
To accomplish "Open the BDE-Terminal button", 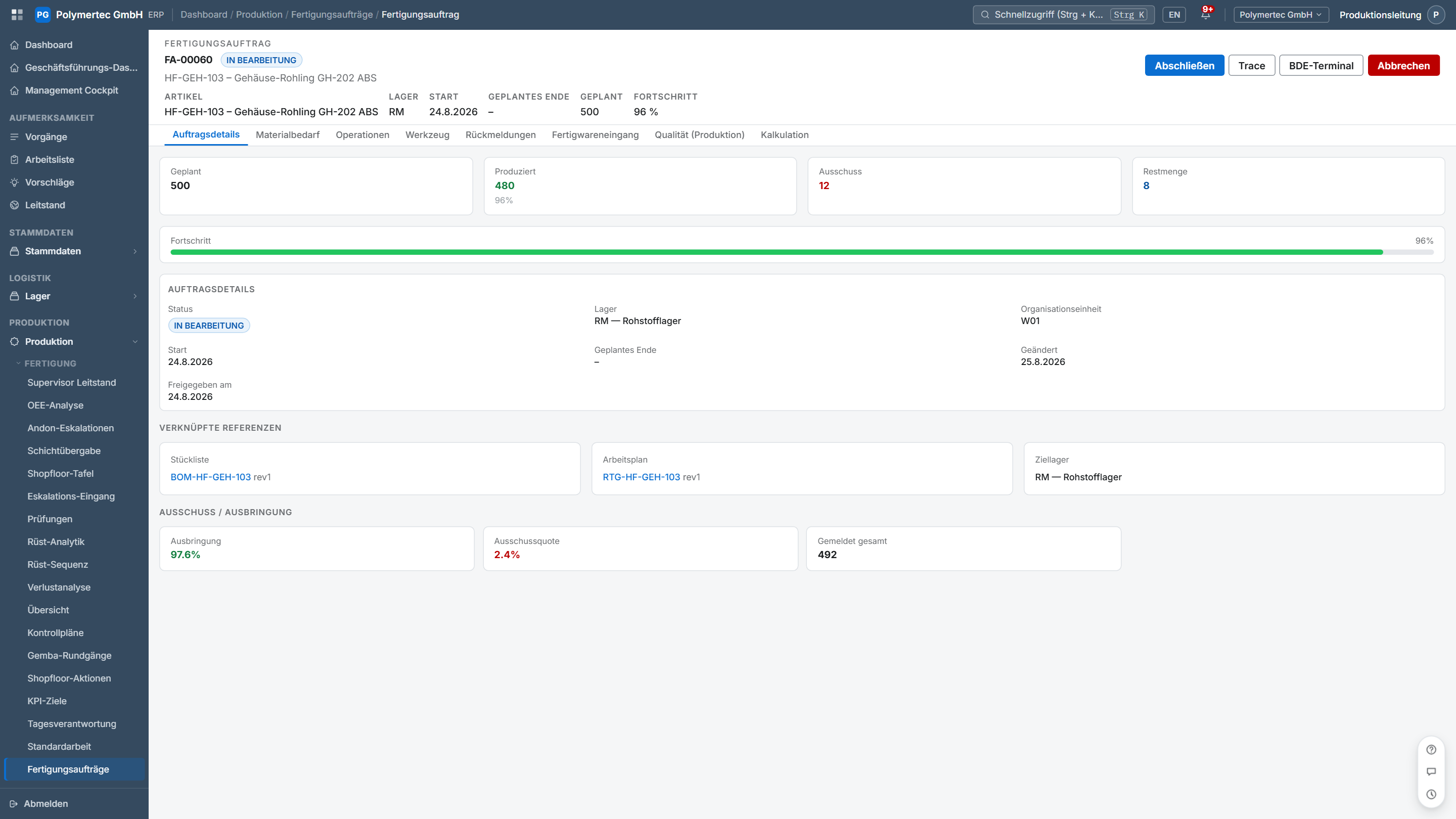I will click(x=1321, y=66).
